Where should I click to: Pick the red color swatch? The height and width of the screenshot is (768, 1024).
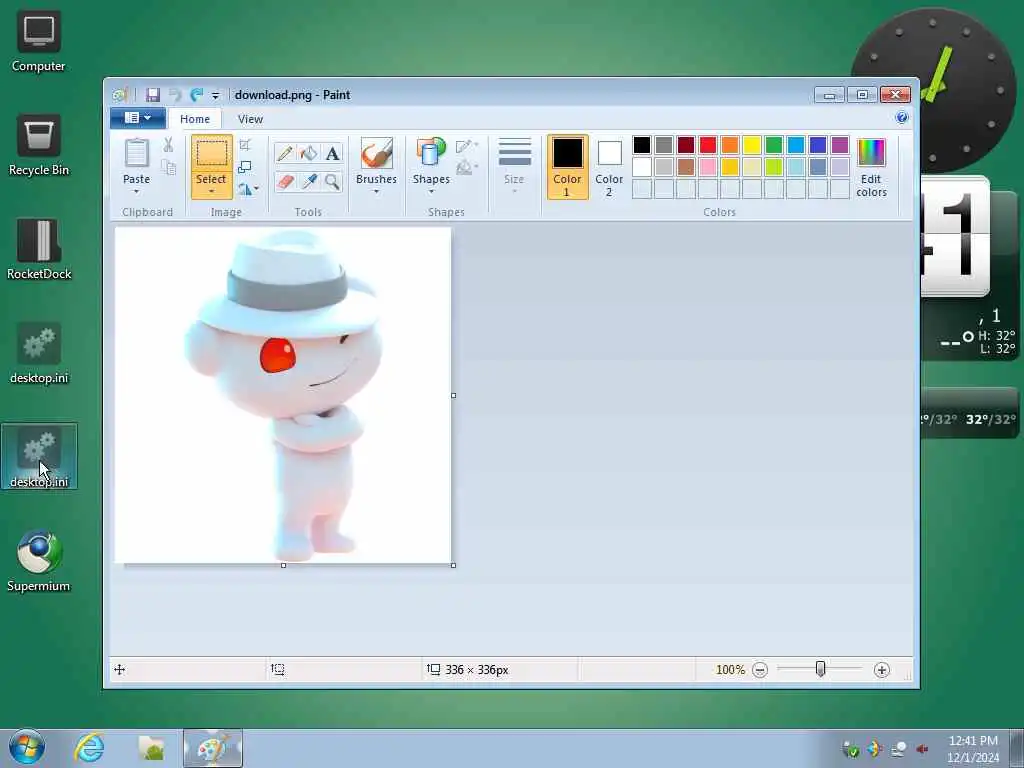[708, 144]
